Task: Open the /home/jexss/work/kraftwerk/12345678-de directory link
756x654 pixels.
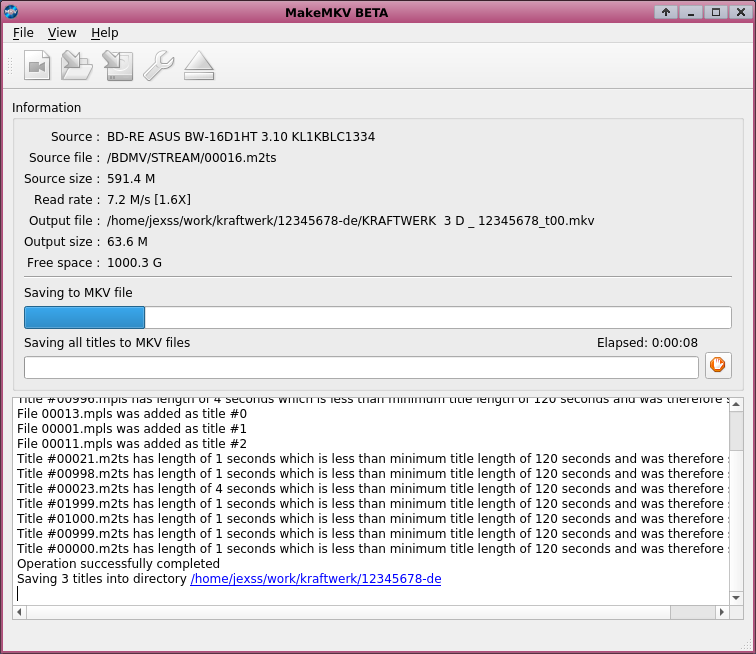Action: [315, 579]
